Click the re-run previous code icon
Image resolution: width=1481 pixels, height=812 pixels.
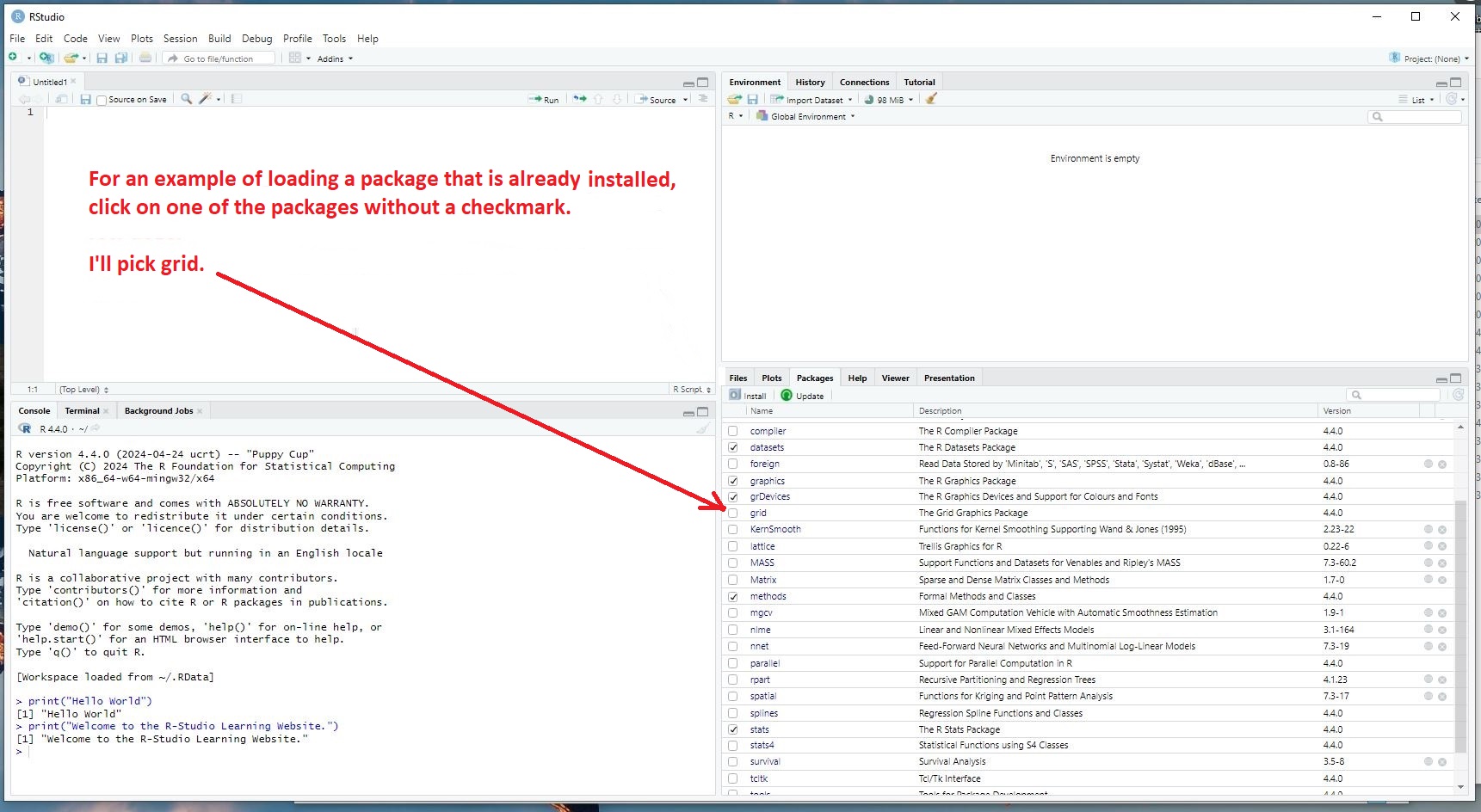click(580, 99)
